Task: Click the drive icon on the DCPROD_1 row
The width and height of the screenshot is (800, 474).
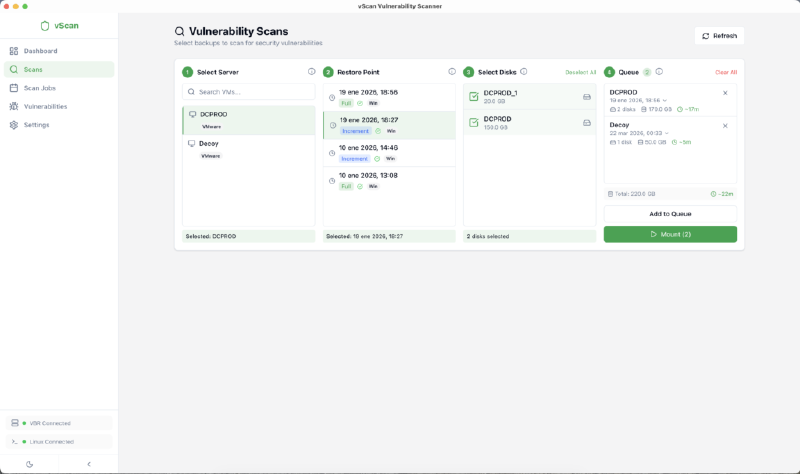Action: tap(587, 97)
